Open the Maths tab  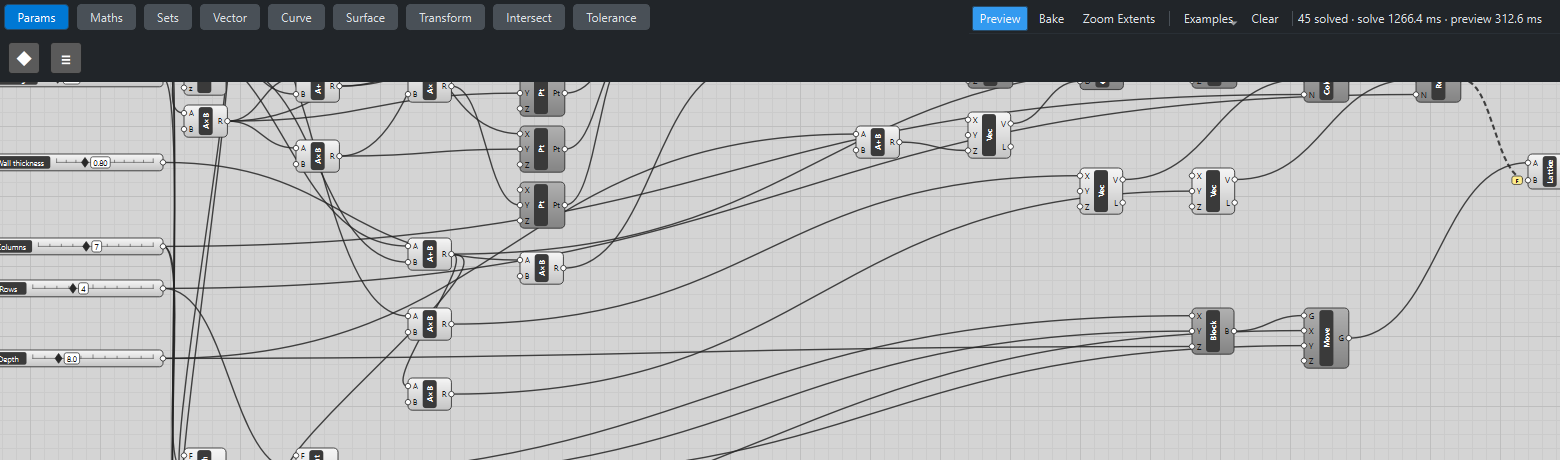point(107,18)
